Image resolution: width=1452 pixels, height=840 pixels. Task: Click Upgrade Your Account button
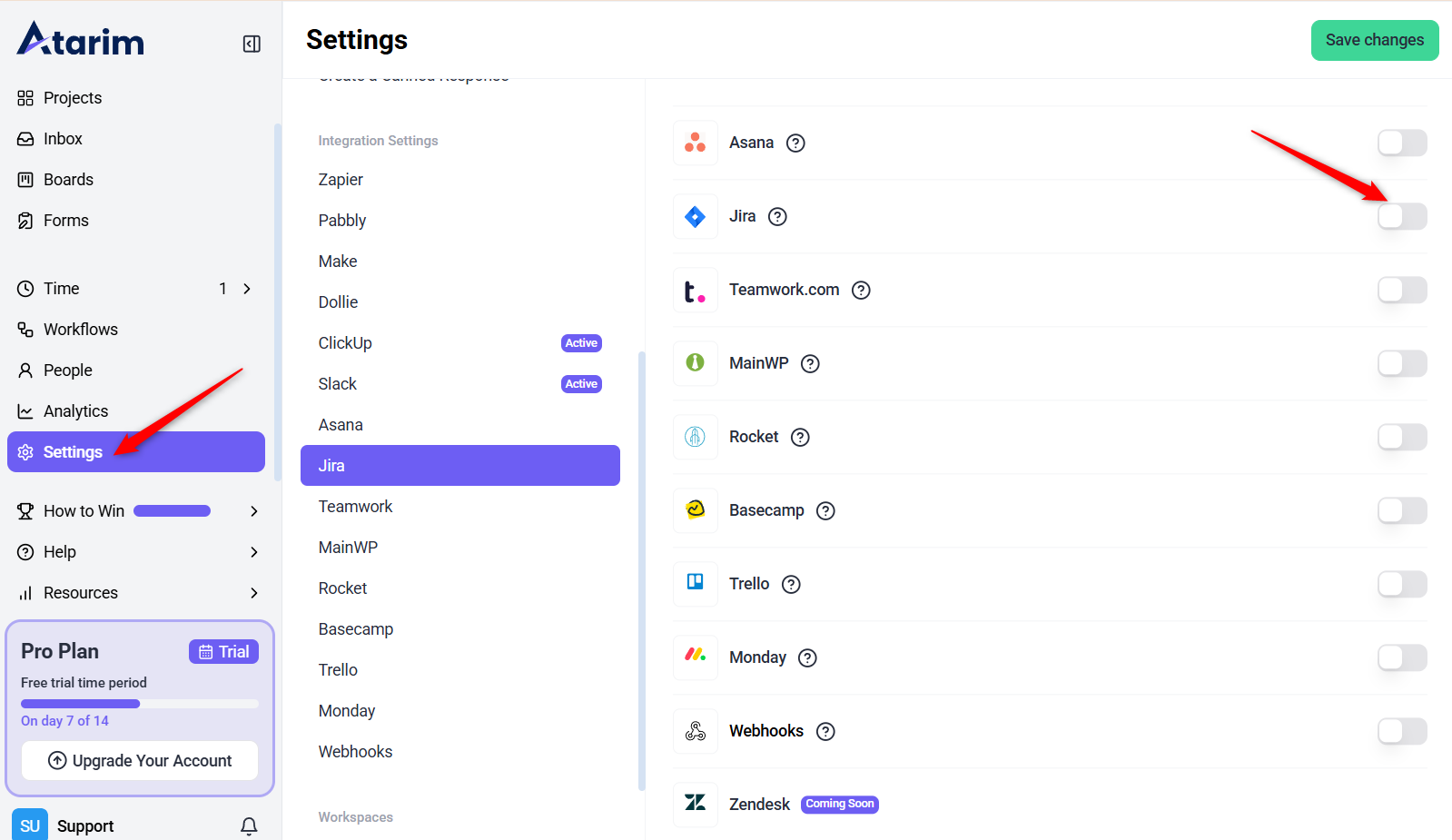click(x=140, y=761)
